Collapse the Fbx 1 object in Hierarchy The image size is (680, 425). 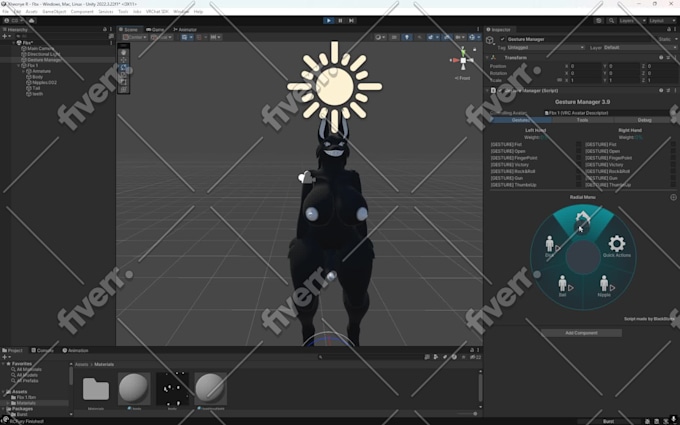pos(19,65)
